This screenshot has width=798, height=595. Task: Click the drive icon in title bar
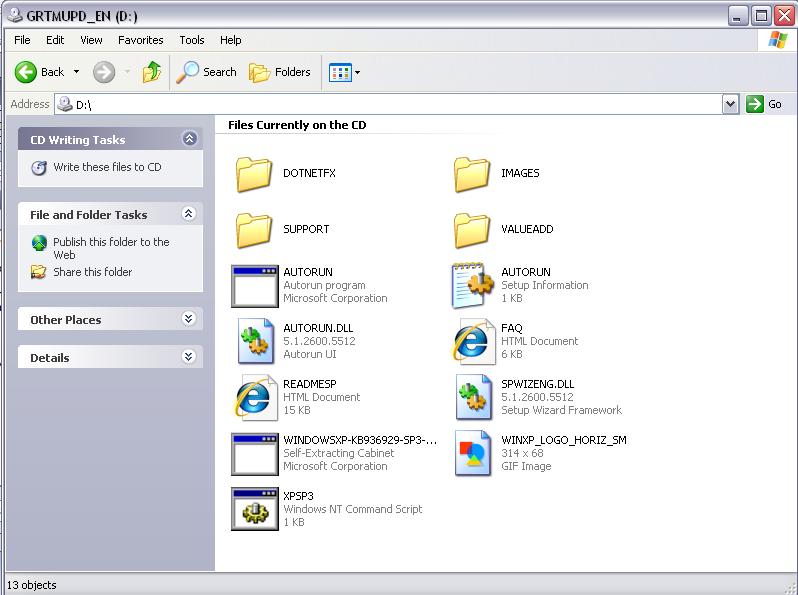coord(15,15)
